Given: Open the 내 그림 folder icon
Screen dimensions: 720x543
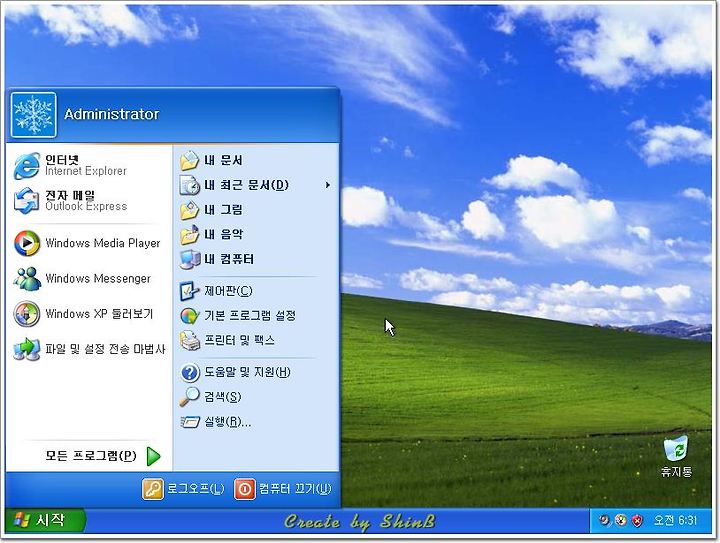Looking at the screenshot, I should pyautogui.click(x=190, y=210).
